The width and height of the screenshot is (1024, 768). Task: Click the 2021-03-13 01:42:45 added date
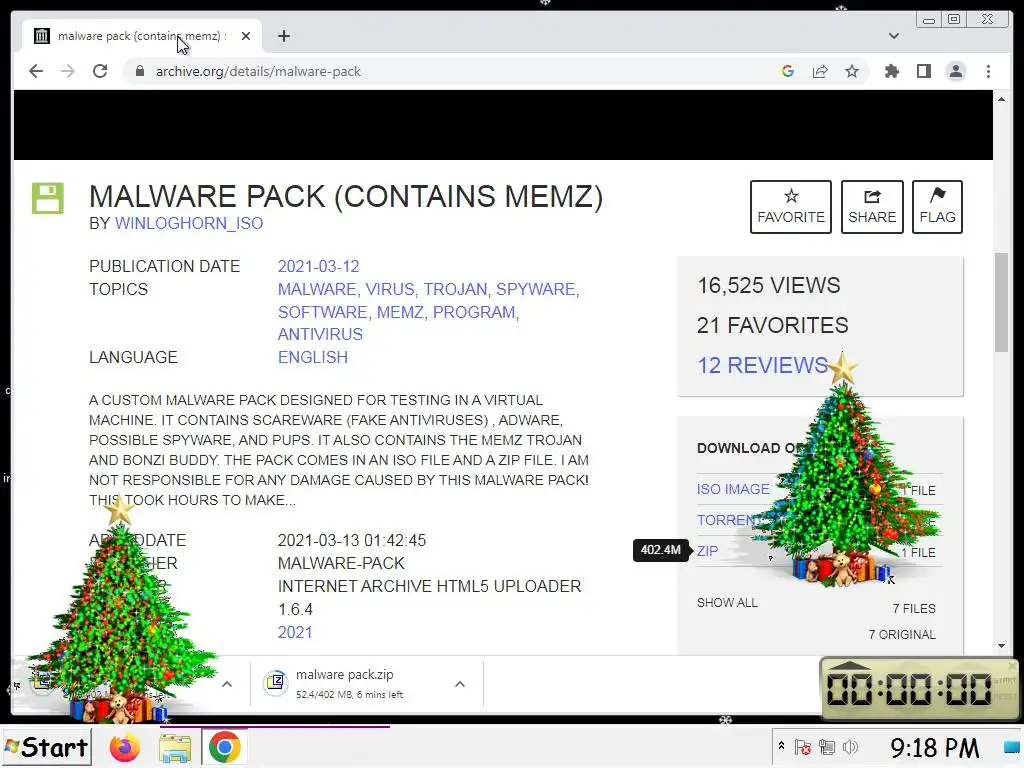click(x=351, y=541)
